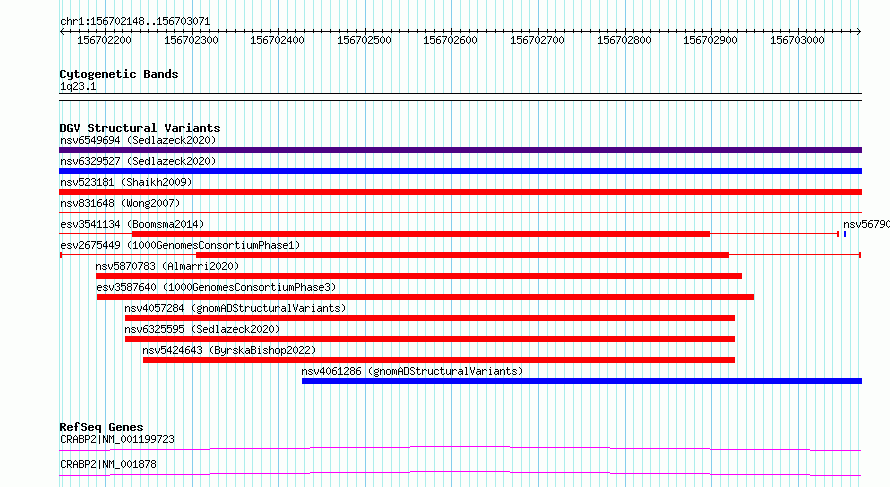Open the esv2675449 (1000GenomesConsortiumPhase1) label
This screenshot has height=487, width=890.
point(180,245)
